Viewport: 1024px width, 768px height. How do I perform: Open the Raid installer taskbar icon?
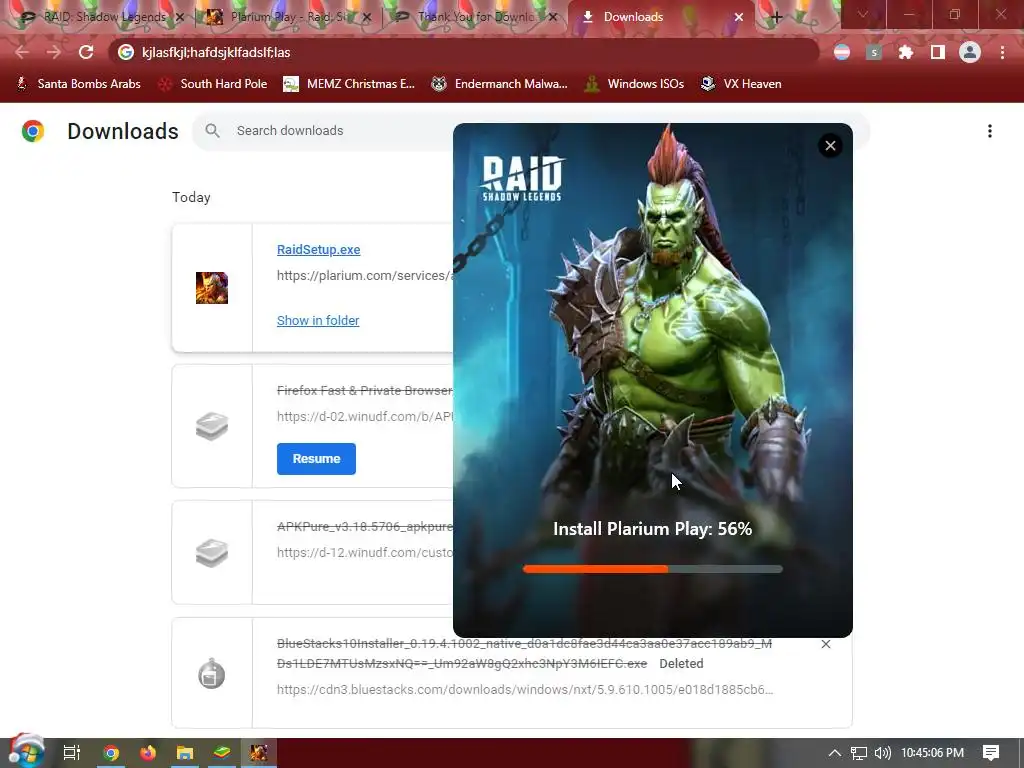pos(259,753)
